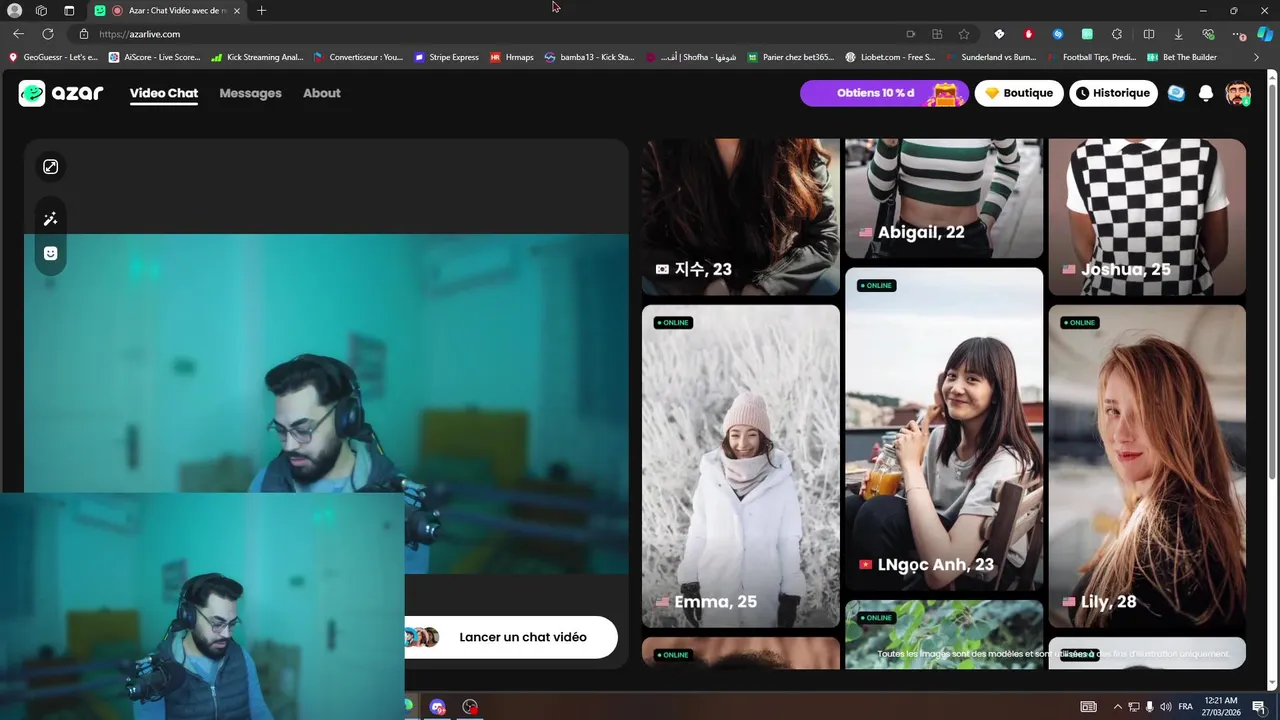Close the Azar browser tab
The width and height of the screenshot is (1280, 720).
tap(237, 11)
